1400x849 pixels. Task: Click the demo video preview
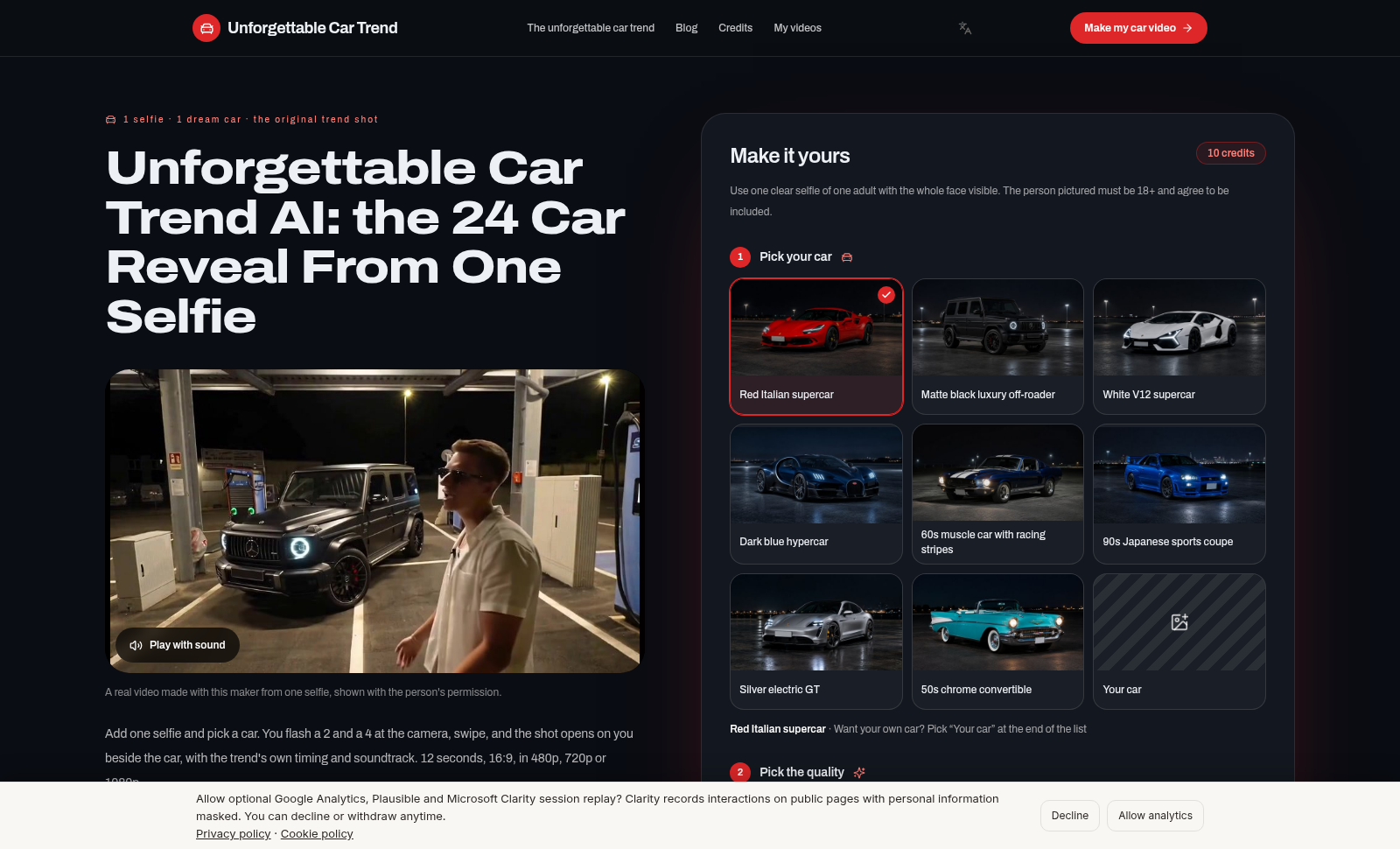click(x=374, y=521)
